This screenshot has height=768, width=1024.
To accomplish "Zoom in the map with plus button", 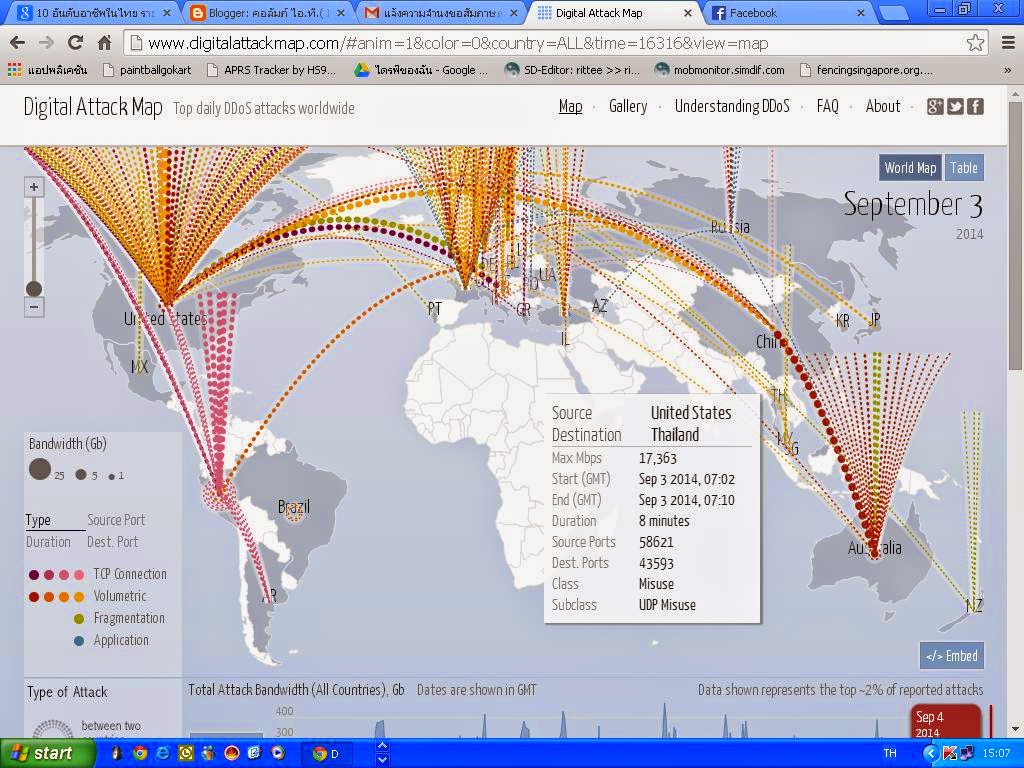I will pos(34,187).
